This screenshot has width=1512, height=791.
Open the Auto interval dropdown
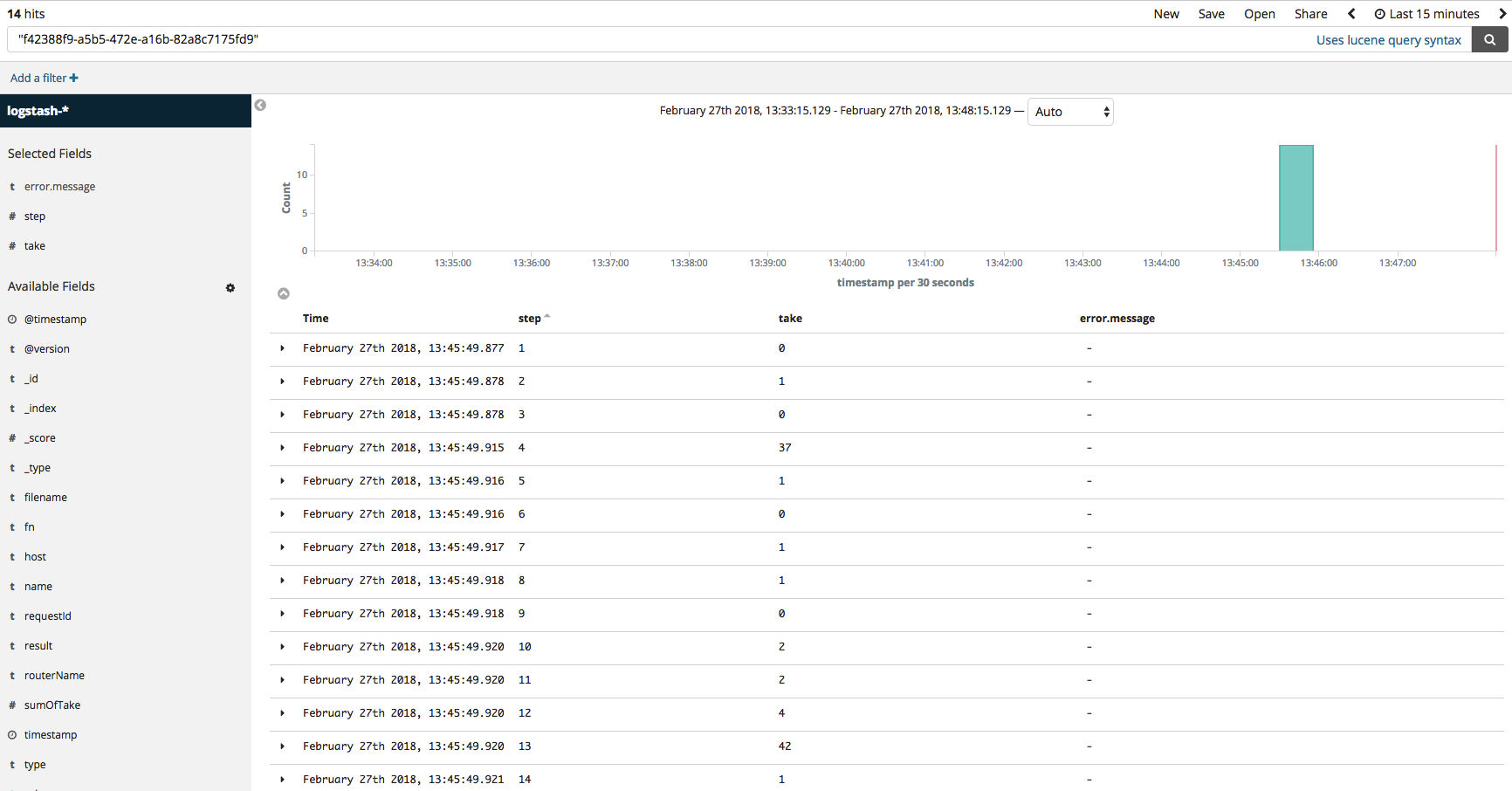coord(1070,112)
